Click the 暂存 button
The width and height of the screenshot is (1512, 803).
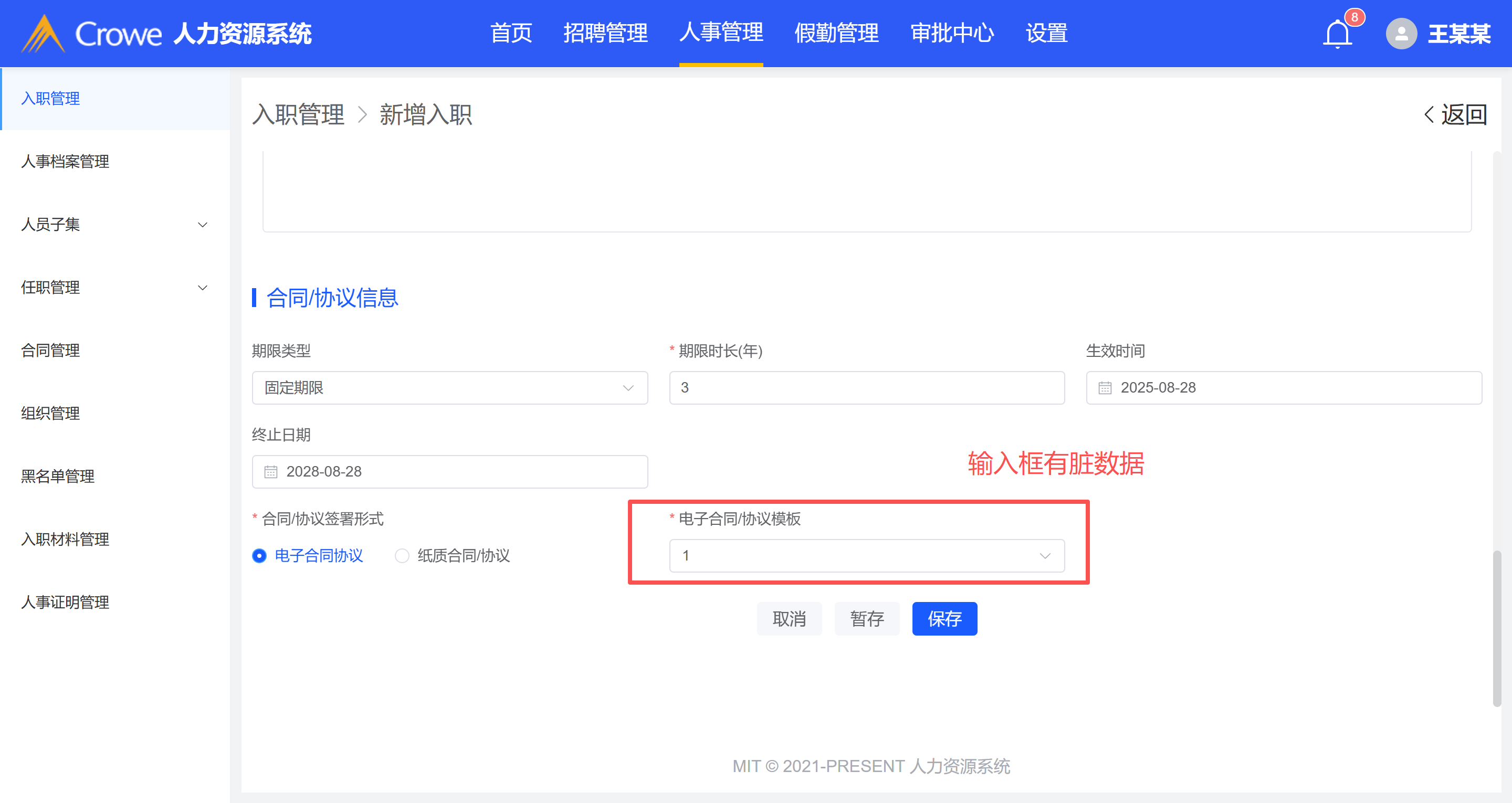(866, 619)
